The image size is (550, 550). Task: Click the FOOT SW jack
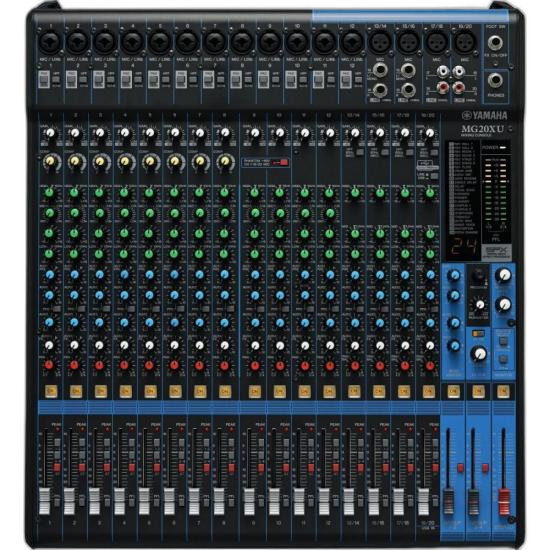pyautogui.click(x=495, y=42)
